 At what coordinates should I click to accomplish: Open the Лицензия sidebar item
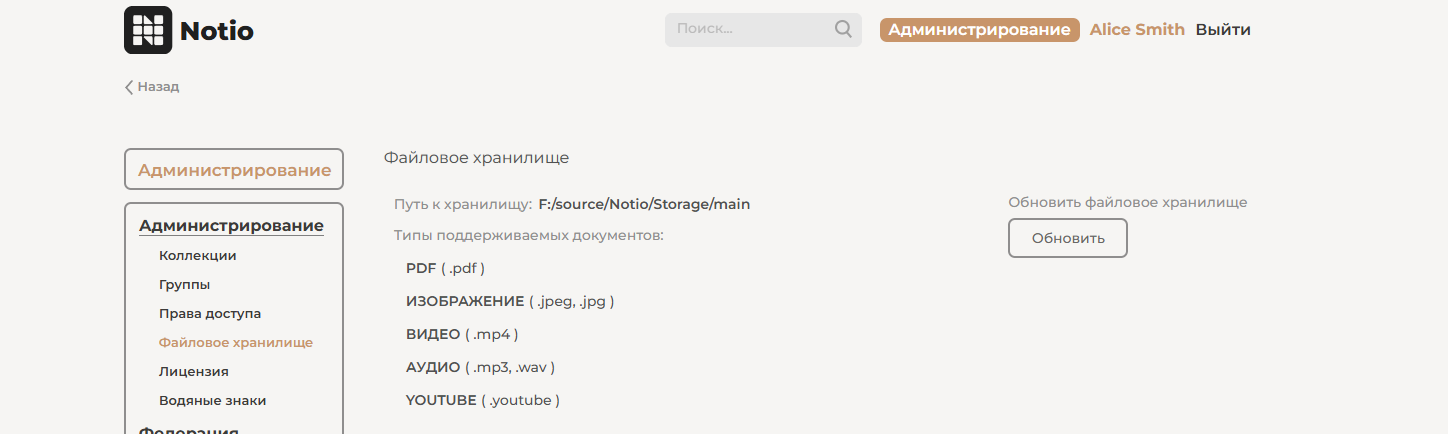coord(193,371)
